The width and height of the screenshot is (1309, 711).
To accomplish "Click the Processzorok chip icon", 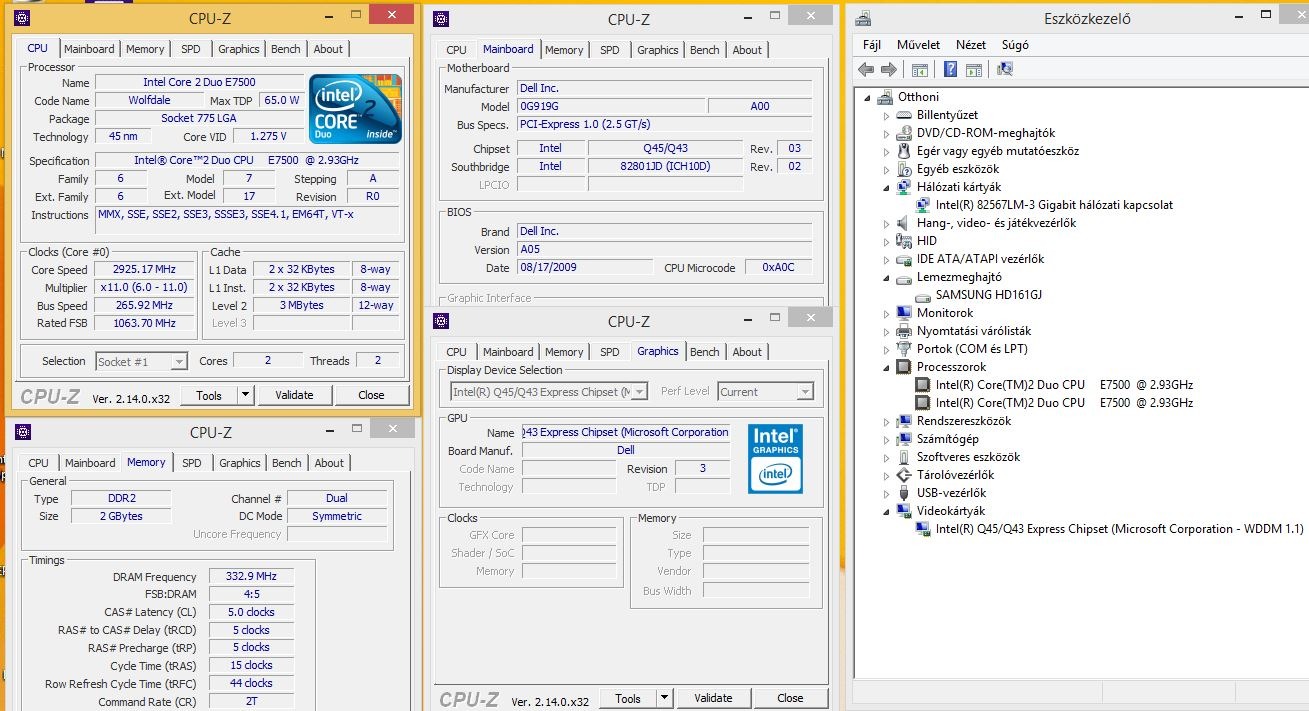I will pyautogui.click(x=904, y=367).
